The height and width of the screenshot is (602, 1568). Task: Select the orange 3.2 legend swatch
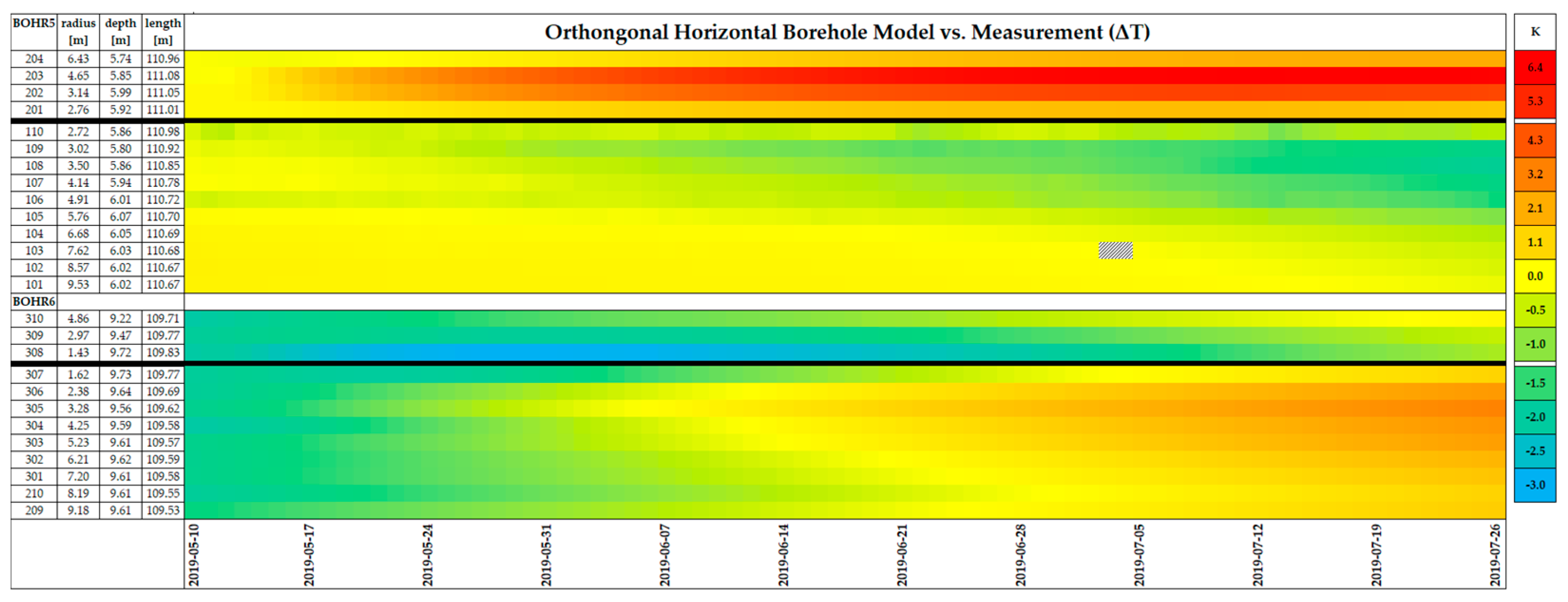pyautogui.click(x=1535, y=174)
